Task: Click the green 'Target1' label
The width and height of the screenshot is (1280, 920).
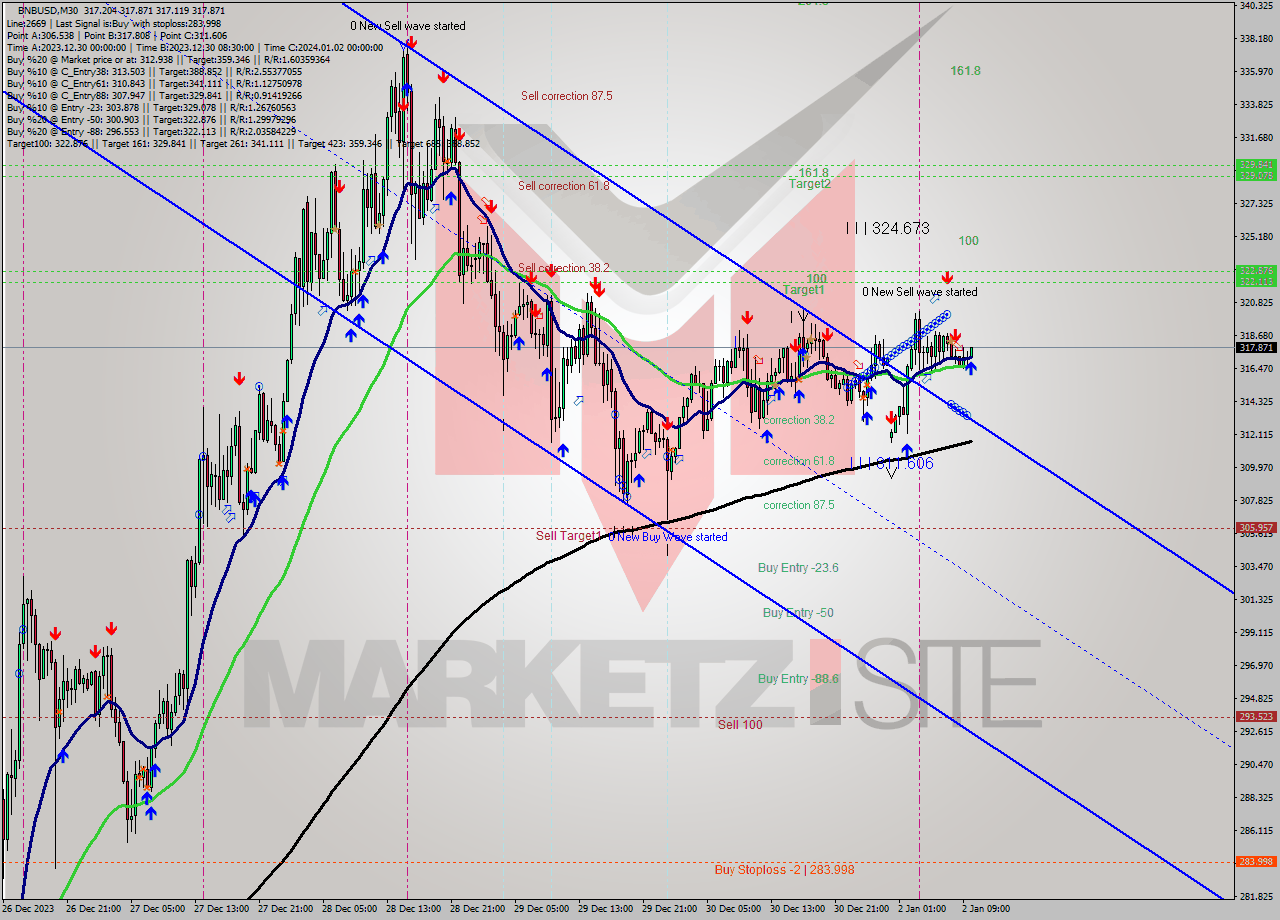Action: pyautogui.click(x=804, y=290)
